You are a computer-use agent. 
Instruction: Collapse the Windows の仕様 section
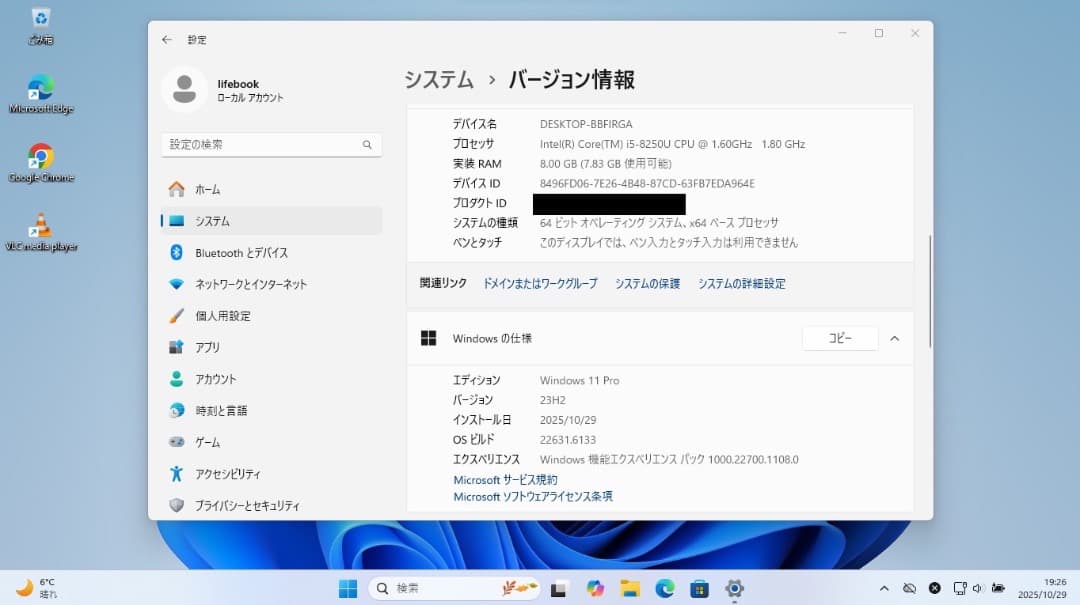coord(895,338)
